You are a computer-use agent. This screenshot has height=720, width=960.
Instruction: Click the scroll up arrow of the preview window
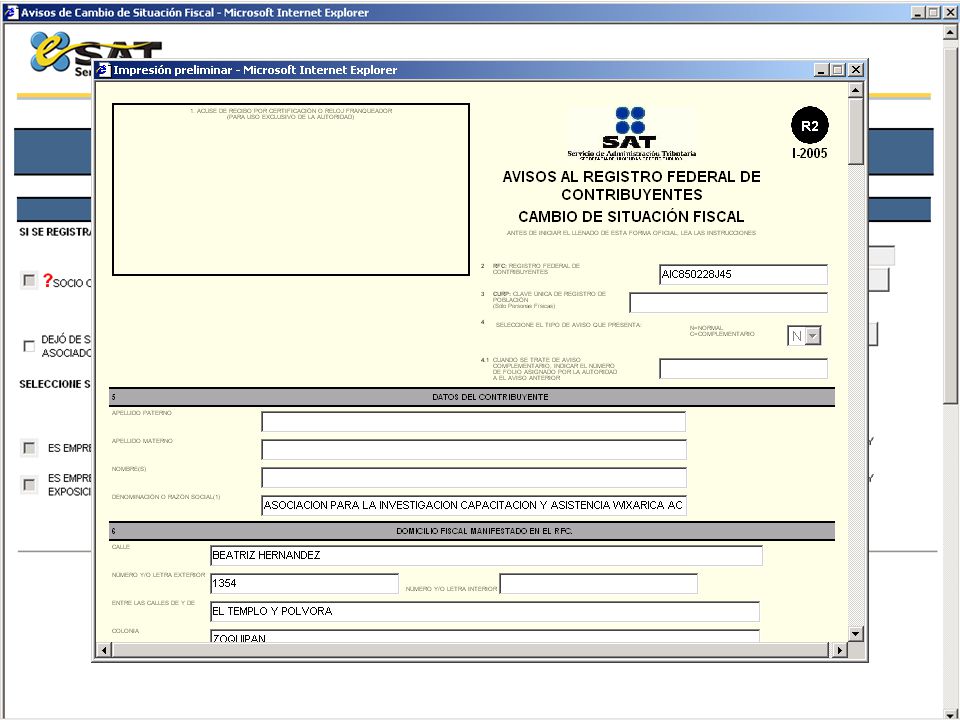pos(855,91)
